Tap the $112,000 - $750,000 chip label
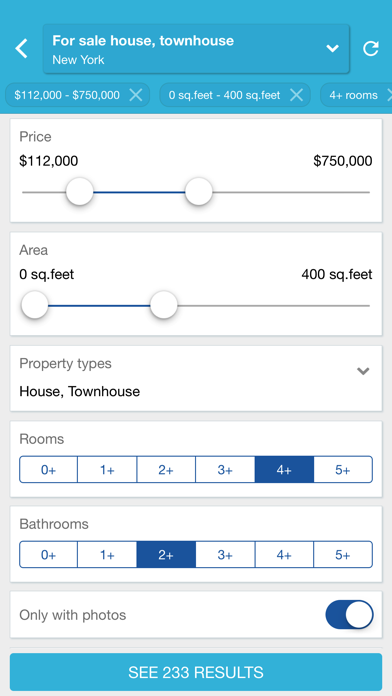Viewport: 392px width, 696px height. click(67, 95)
